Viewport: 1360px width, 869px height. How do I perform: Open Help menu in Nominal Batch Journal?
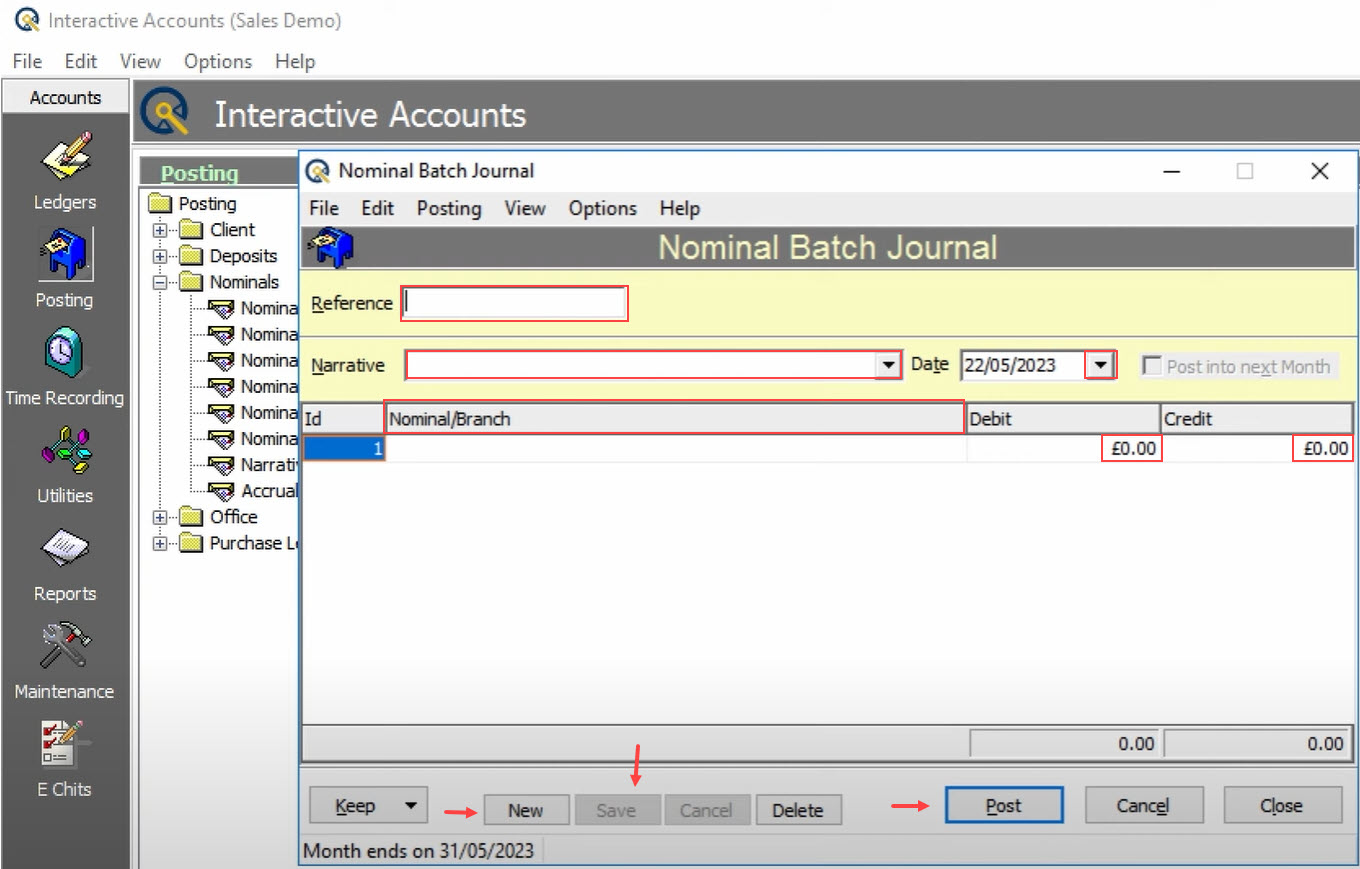coord(679,208)
